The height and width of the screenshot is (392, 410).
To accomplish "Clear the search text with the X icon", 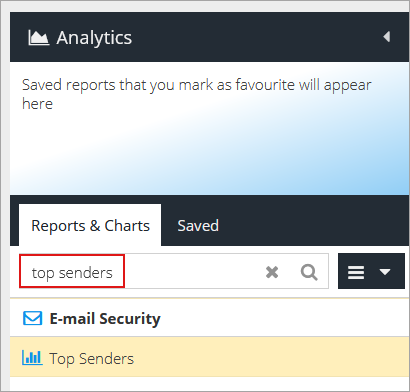I will coord(272,272).
